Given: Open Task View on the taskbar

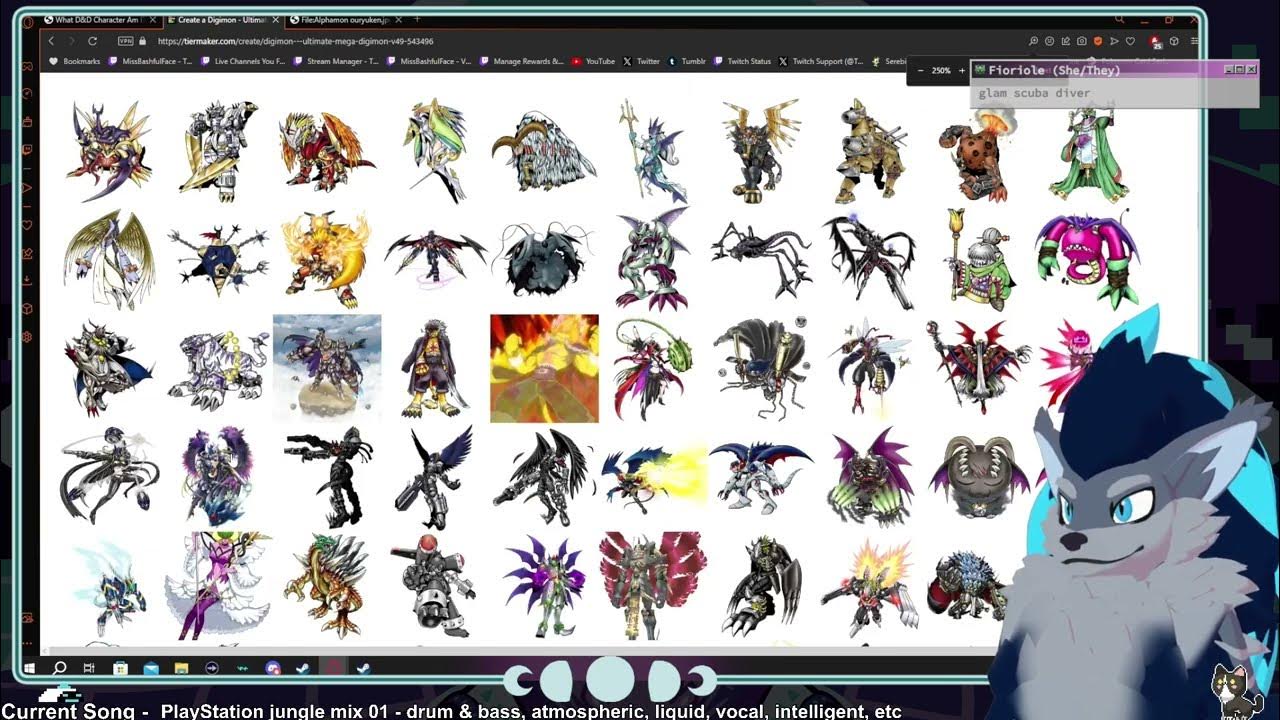Looking at the screenshot, I should pyautogui.click(x=89, y=668).
